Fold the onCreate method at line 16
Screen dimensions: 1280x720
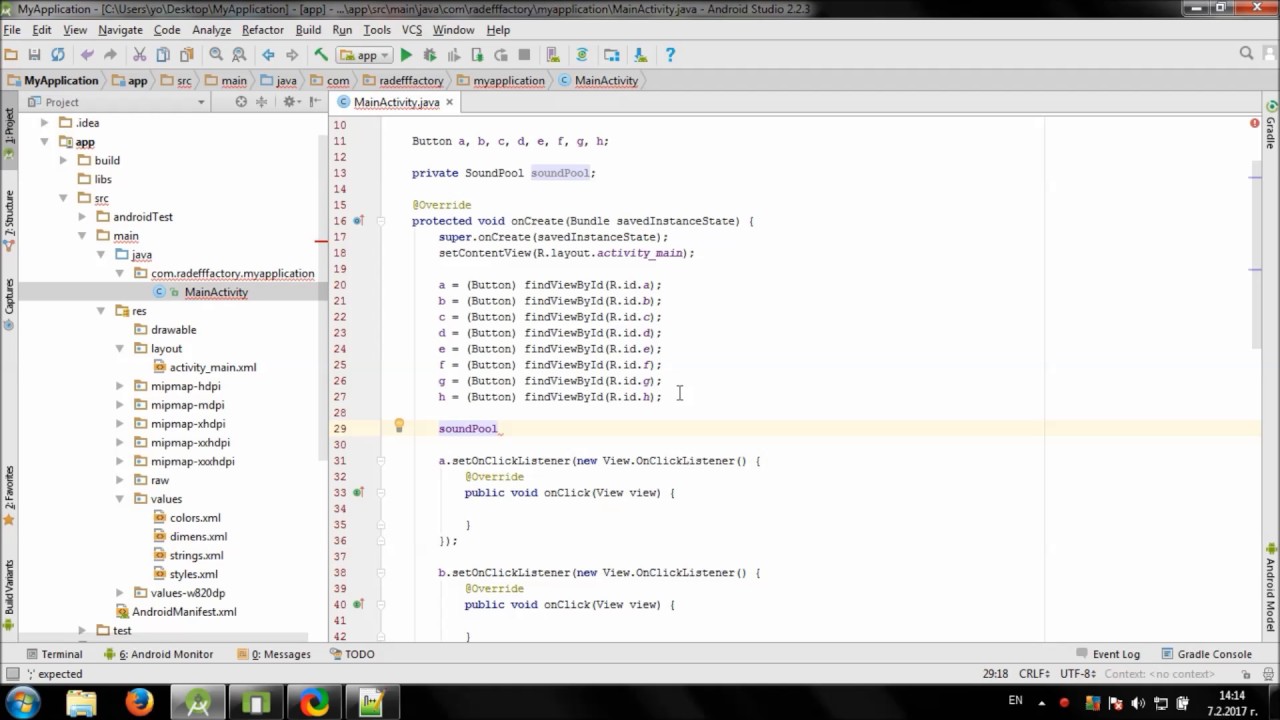click(x=381, y=221)
